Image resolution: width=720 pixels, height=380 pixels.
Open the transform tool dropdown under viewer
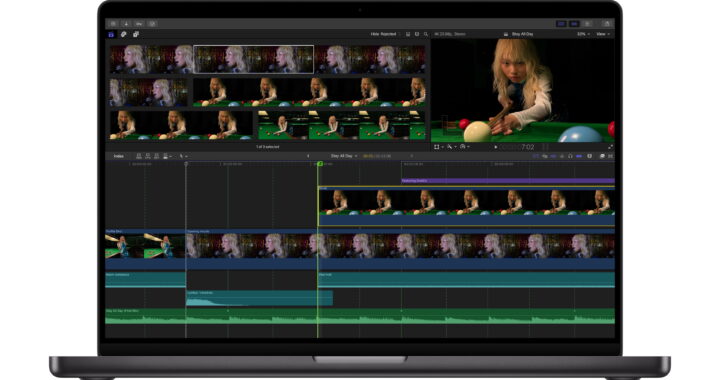439,147
